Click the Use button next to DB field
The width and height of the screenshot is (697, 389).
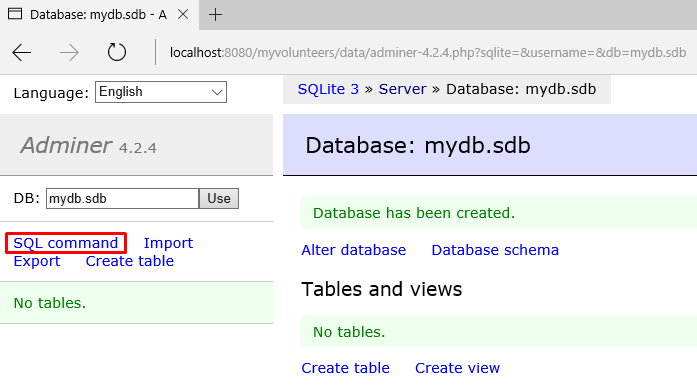coord(219,198)
